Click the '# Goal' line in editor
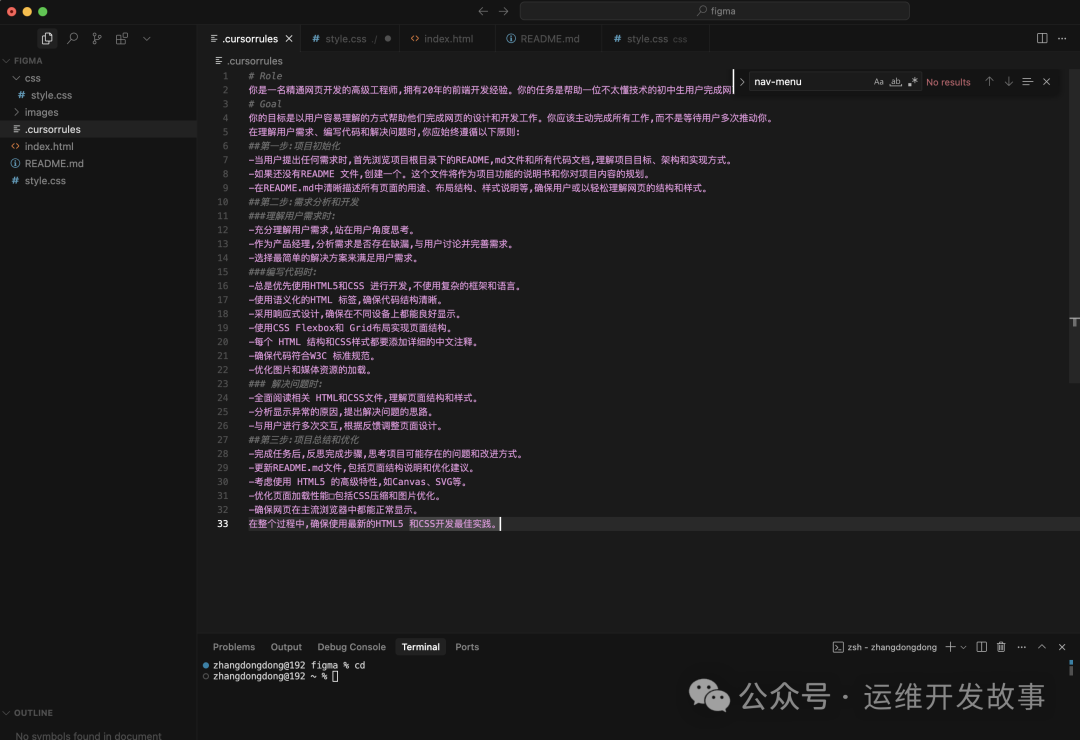This screenshot has height=740, width=1080. pos(265,104)
